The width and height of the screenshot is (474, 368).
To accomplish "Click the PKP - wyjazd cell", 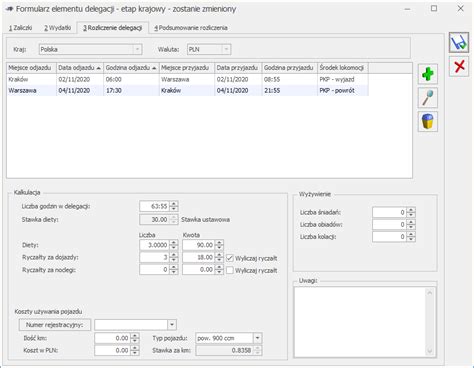I will [343, 79].
